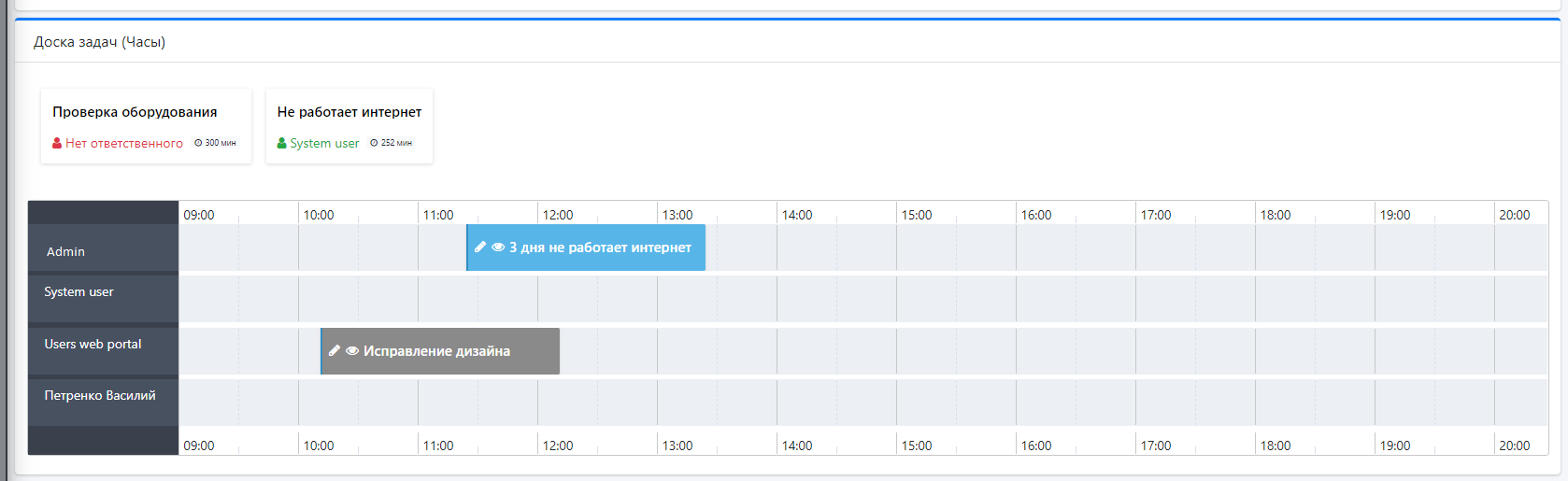Screen dimensions: 1568x481
Task: Click the 'Нет ответственного' red link
Action: [124, 143]
